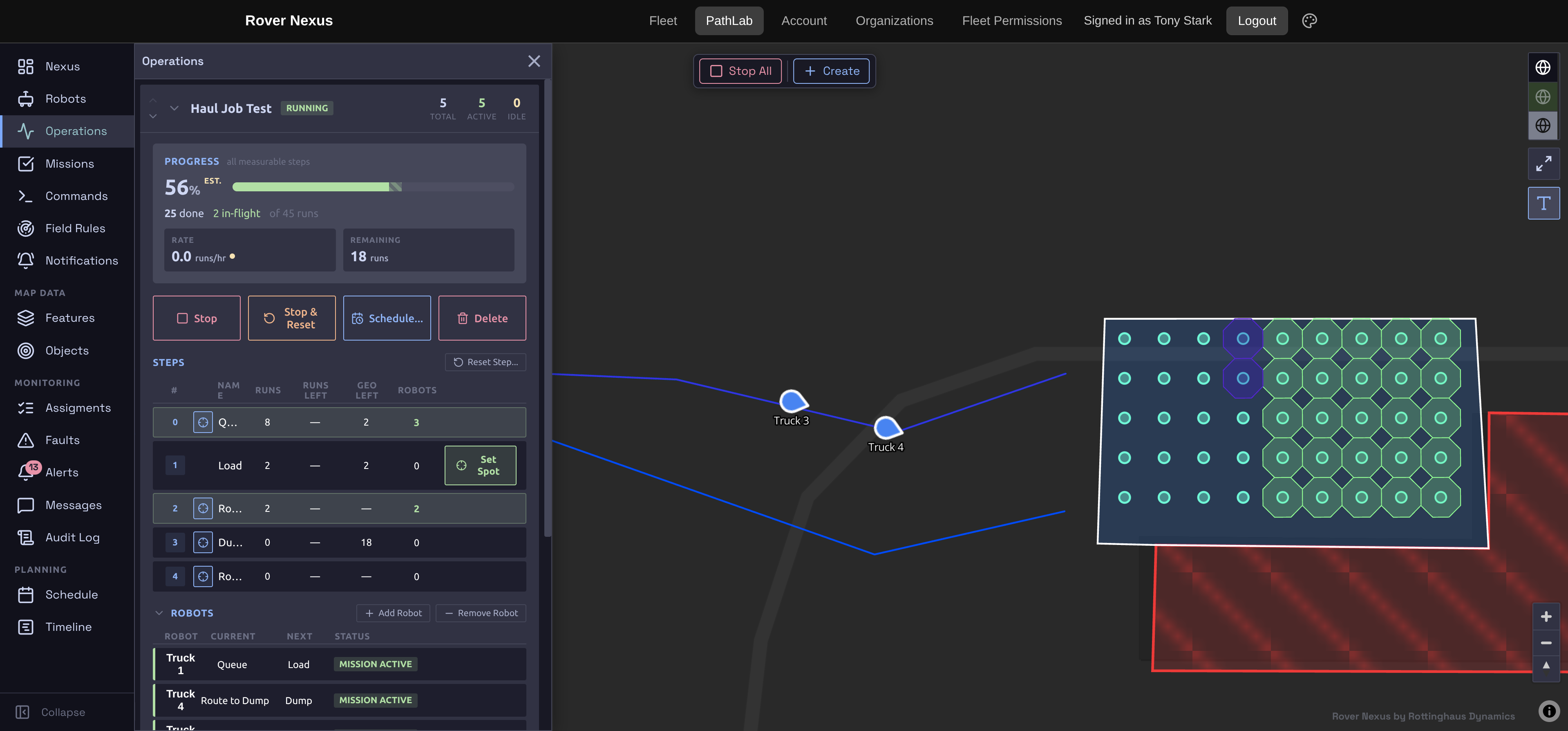Viewport: 1568px width, 731px height.
Task: Stop the Haul Job Test operation
Action: coord(197,318)
